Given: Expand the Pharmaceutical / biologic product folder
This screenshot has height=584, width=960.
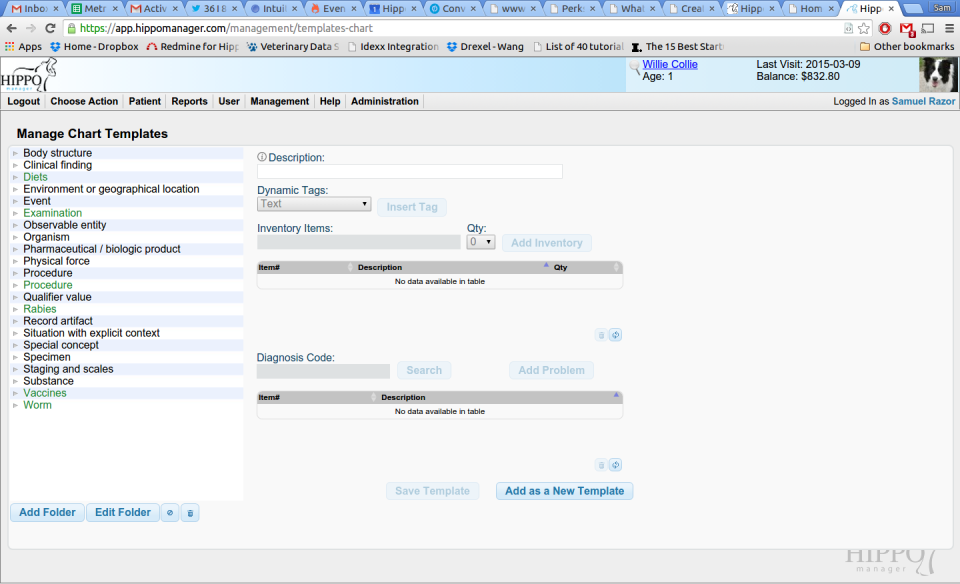Looking at the screenshot, I should (15, 249).
